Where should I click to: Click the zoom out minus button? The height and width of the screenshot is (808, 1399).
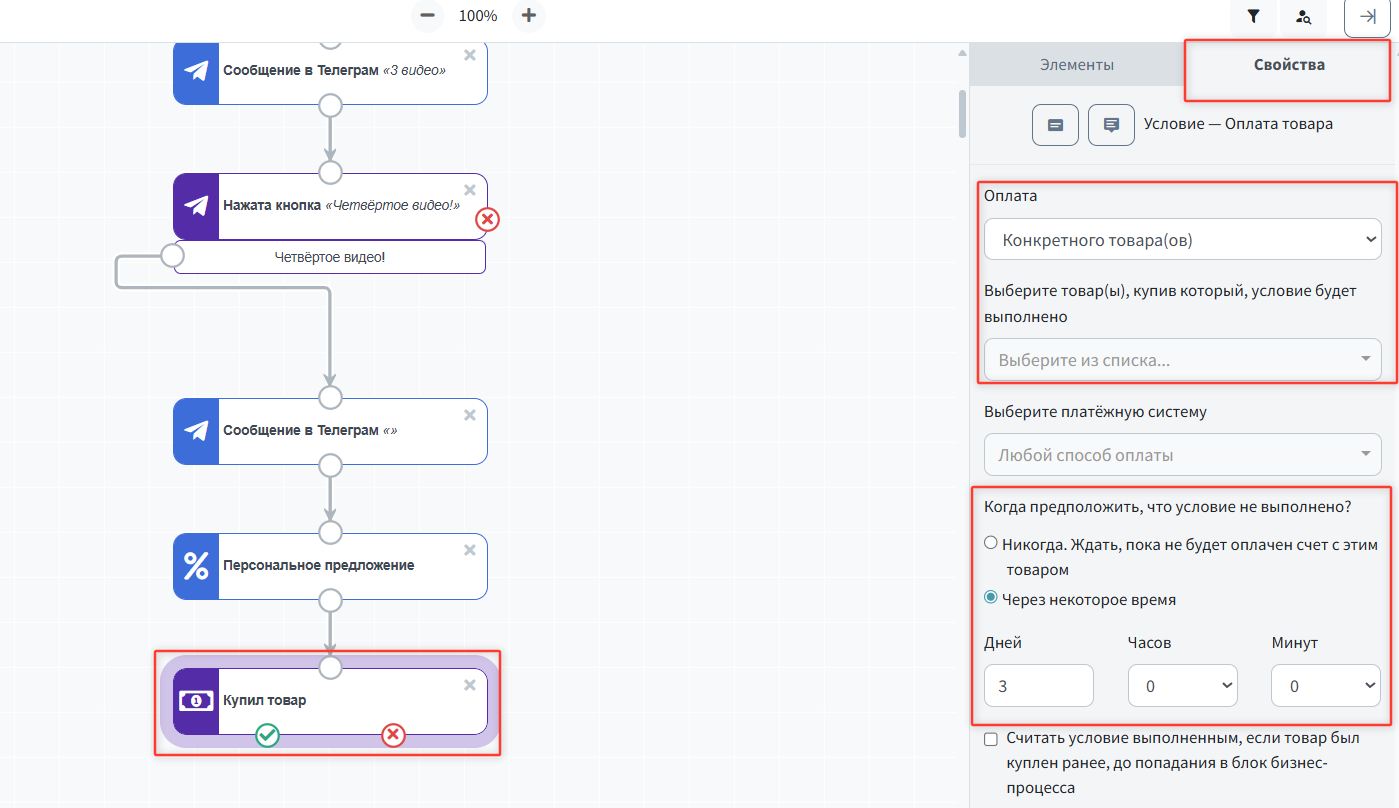coord(428,16)
